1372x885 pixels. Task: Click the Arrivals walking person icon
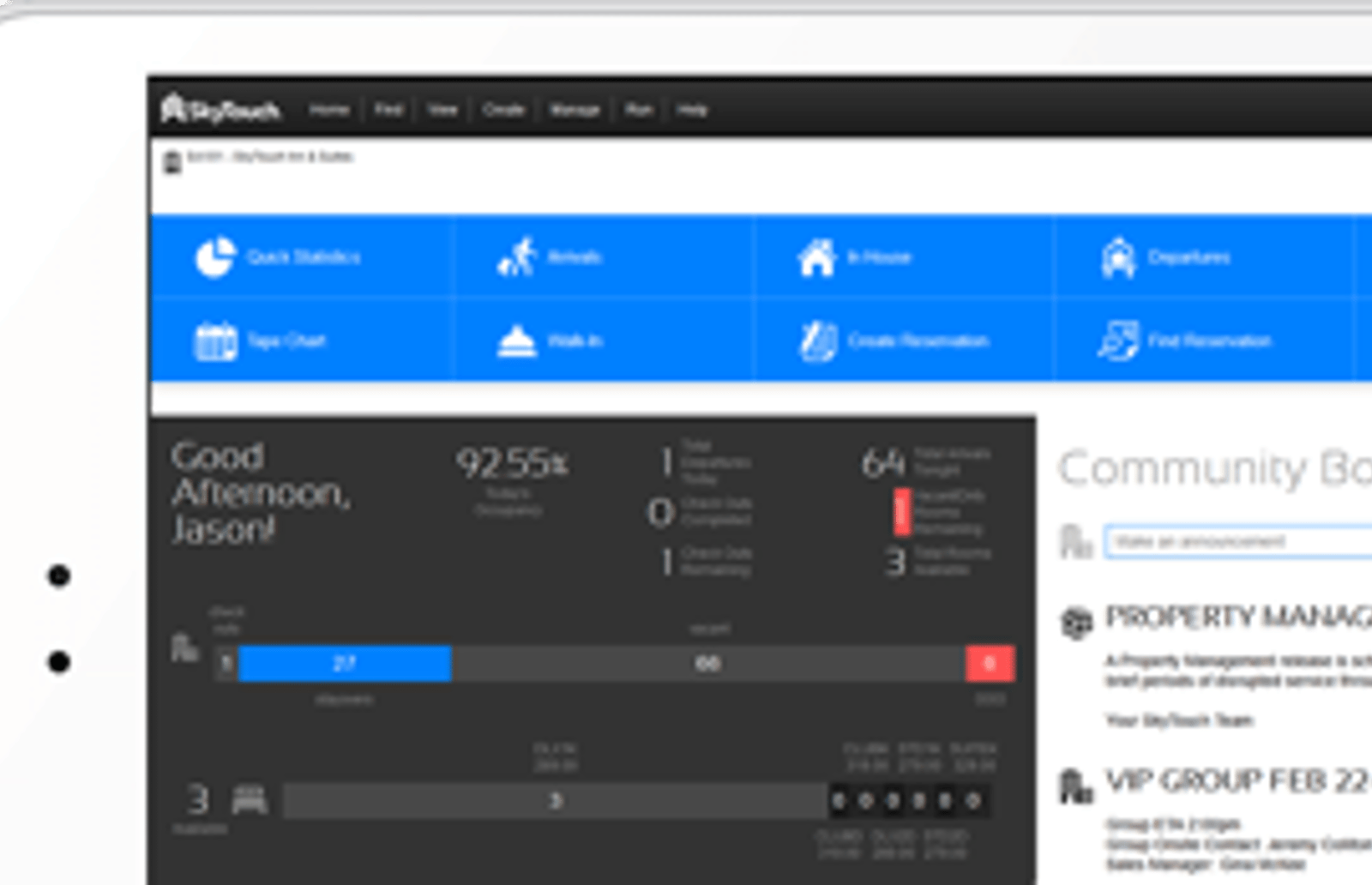pos(517,256)
